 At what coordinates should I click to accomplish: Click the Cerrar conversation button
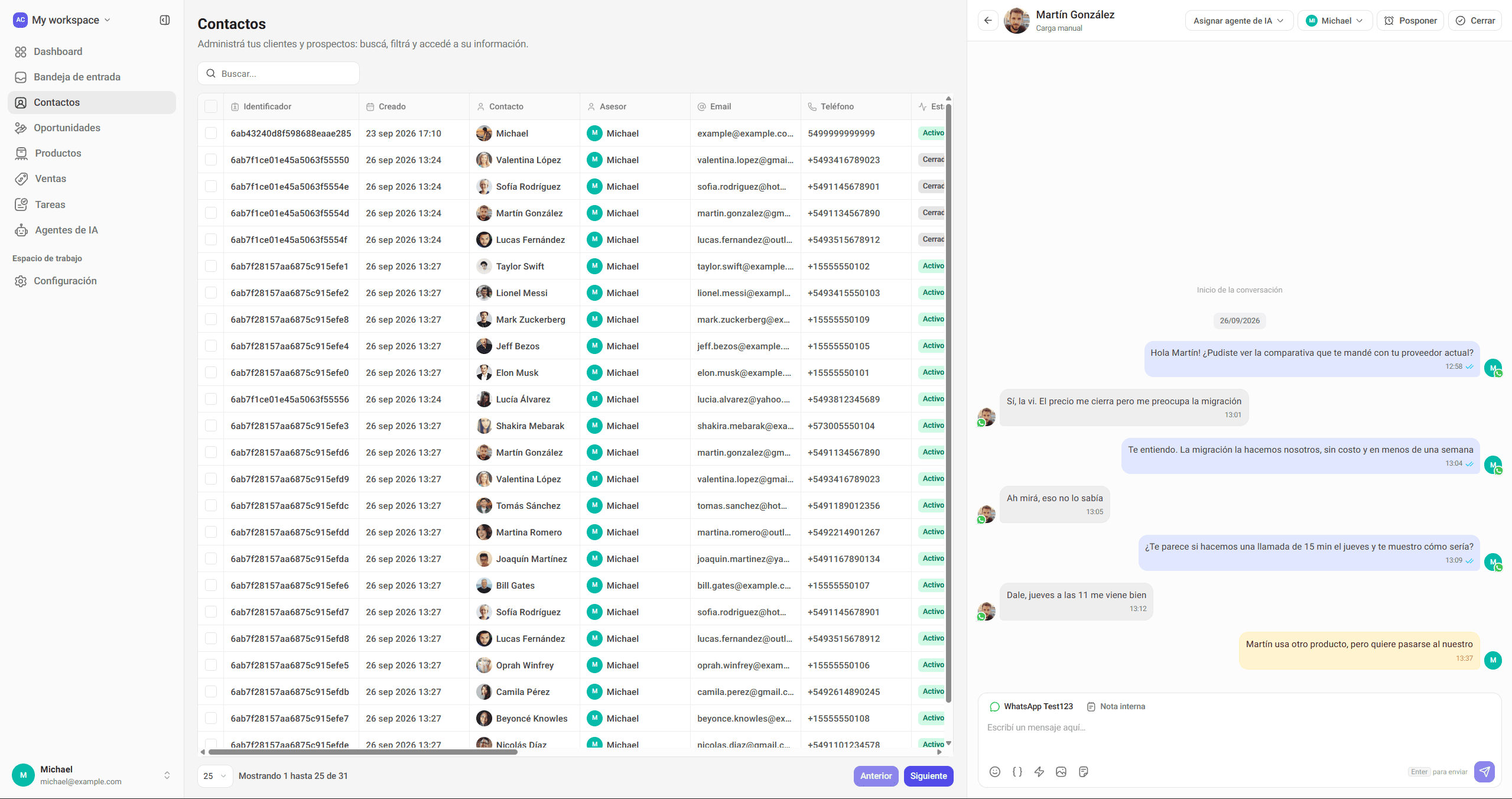point(1475,21)
